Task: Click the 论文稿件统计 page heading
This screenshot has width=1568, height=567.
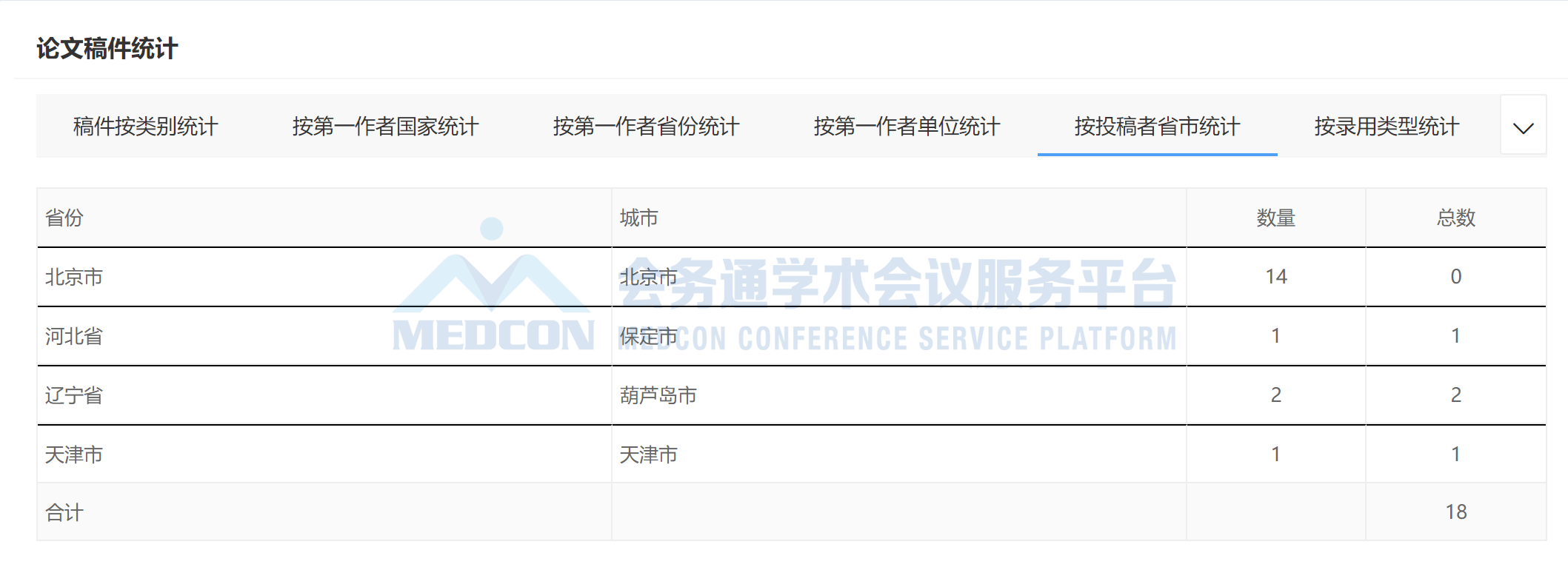Action: pos(107,49)
